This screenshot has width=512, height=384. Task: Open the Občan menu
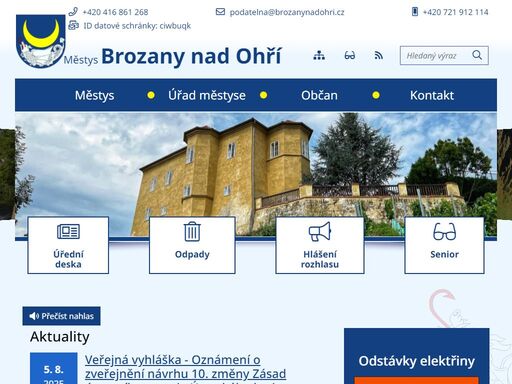click(x=319, y=95)
